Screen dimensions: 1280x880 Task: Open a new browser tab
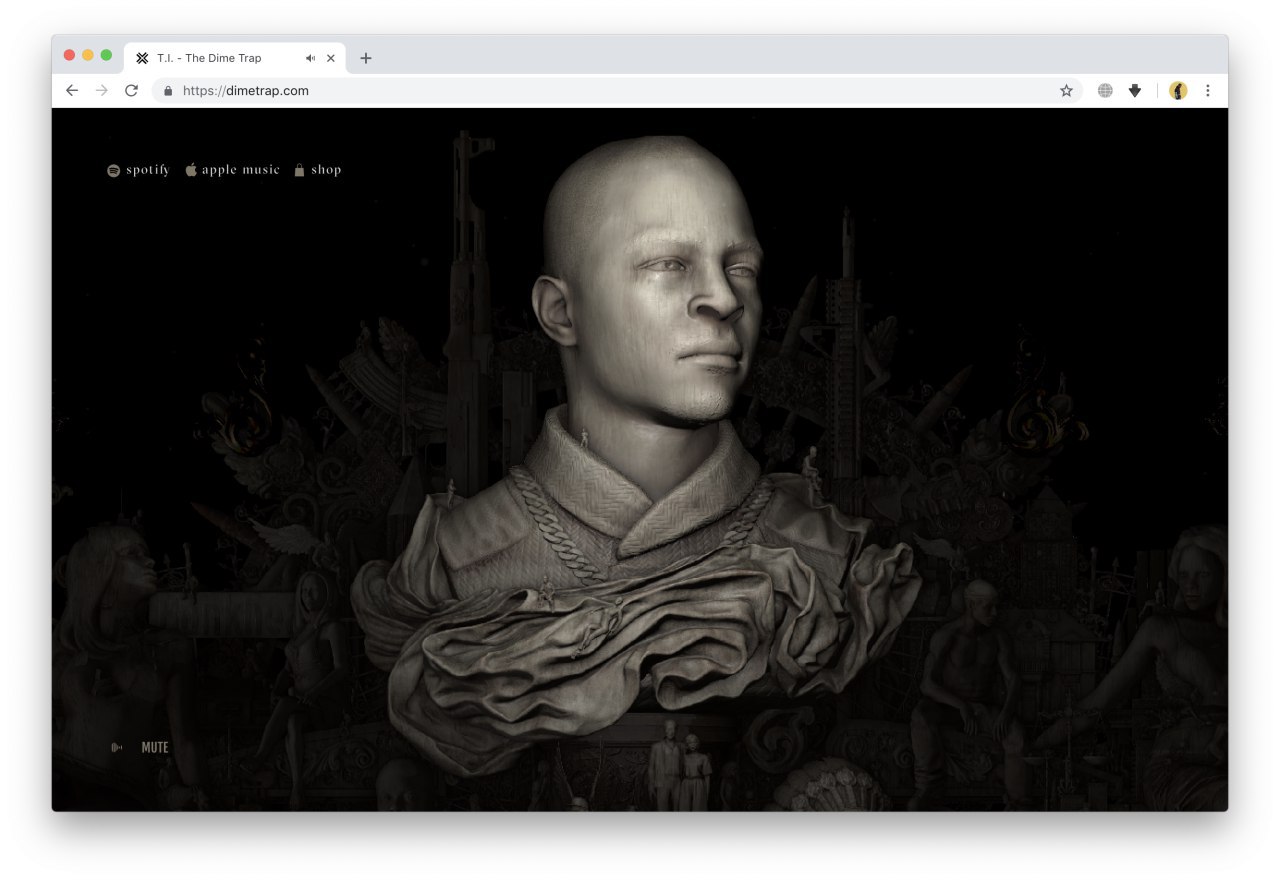pos(366,58)
